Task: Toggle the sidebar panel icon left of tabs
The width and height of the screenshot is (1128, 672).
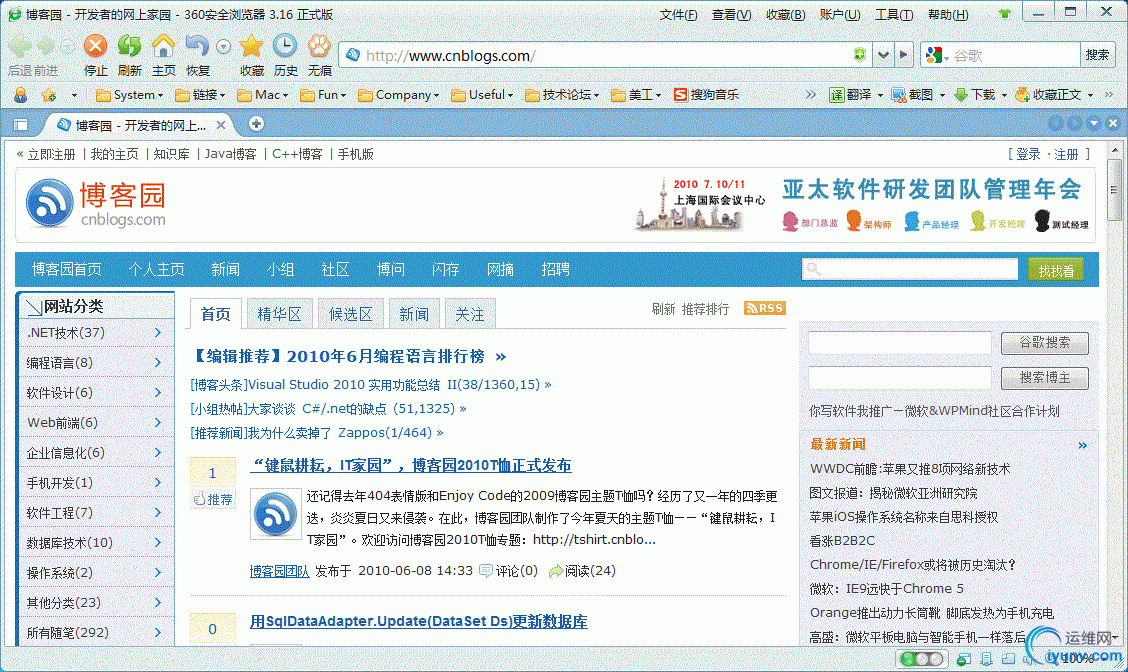Action: point(20,124)
